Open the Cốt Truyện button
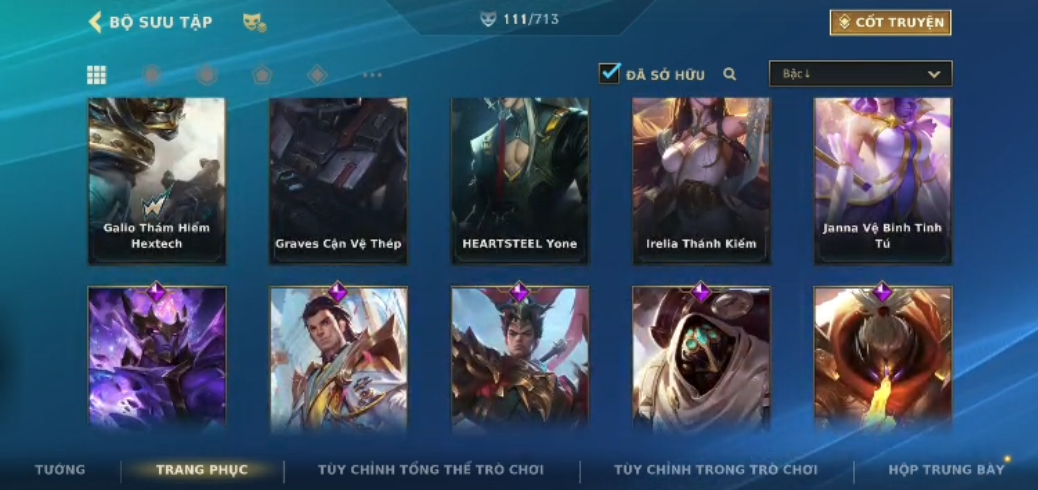This screenshot has width=1038, height=490. [890, 23]
